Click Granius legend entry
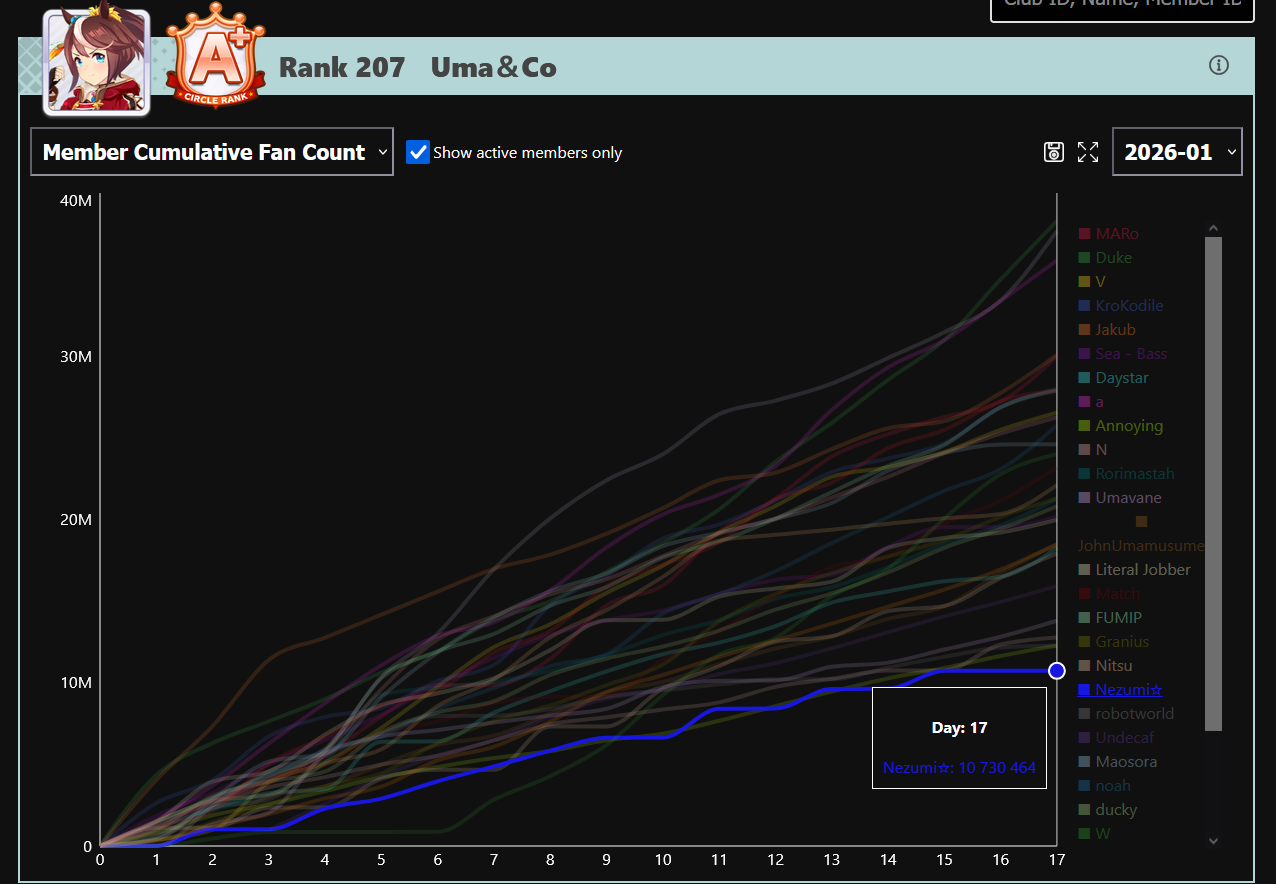This screenshot has height=884, width=1276. pyautogui.click(x=1114, y=642)
